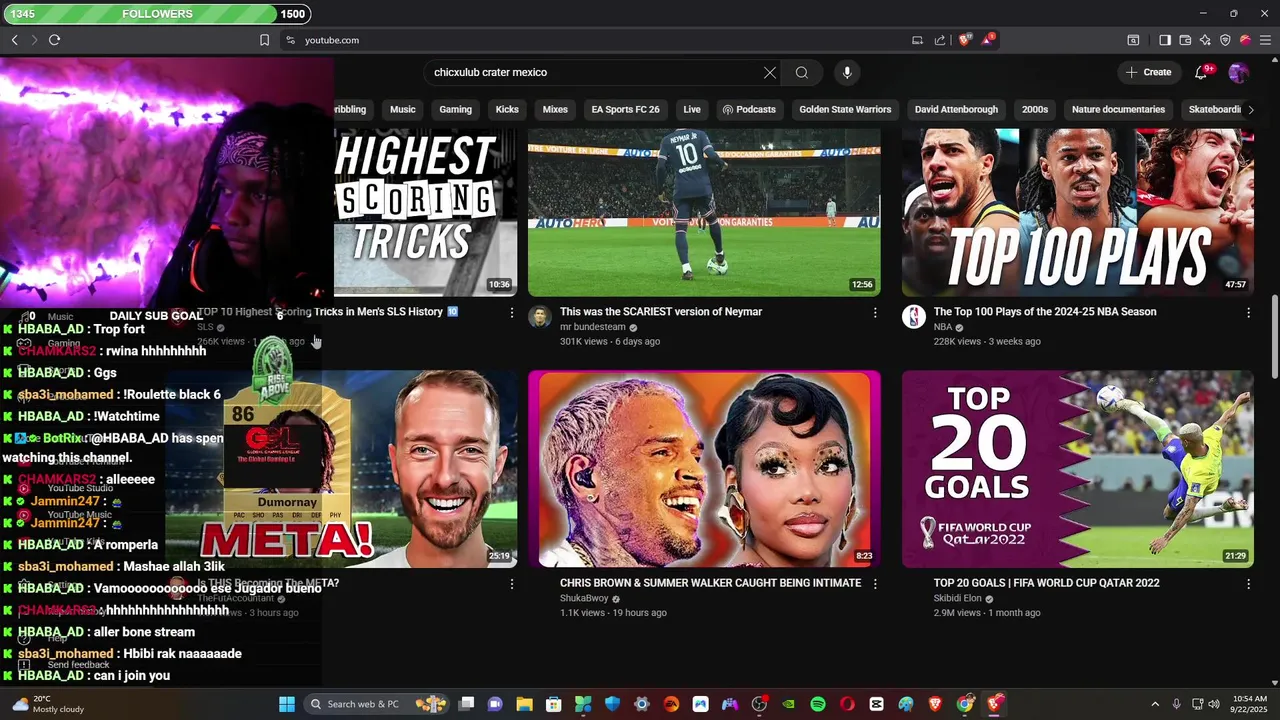The height and width of the screenshot is (720, 1280).
Task: Open Brave Wallet icon
Action: coord(1185,40)
